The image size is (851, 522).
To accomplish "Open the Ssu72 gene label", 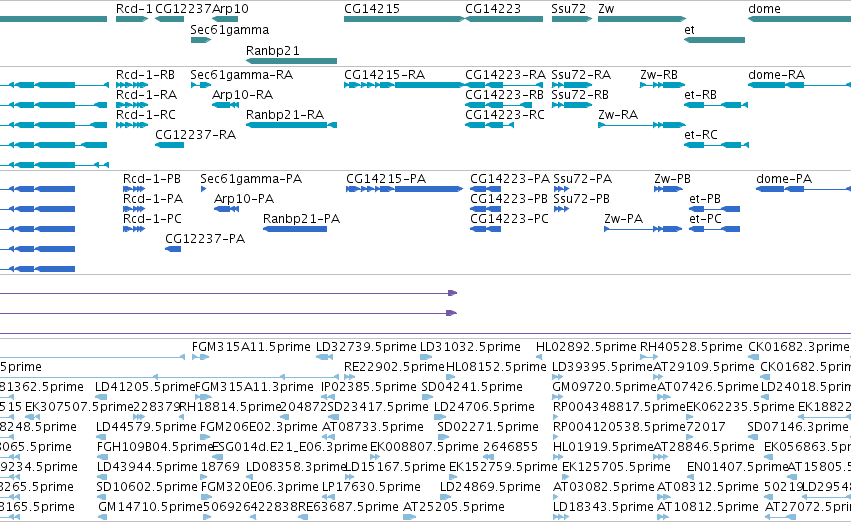I will pyautogui.click(x=568, y=9).
